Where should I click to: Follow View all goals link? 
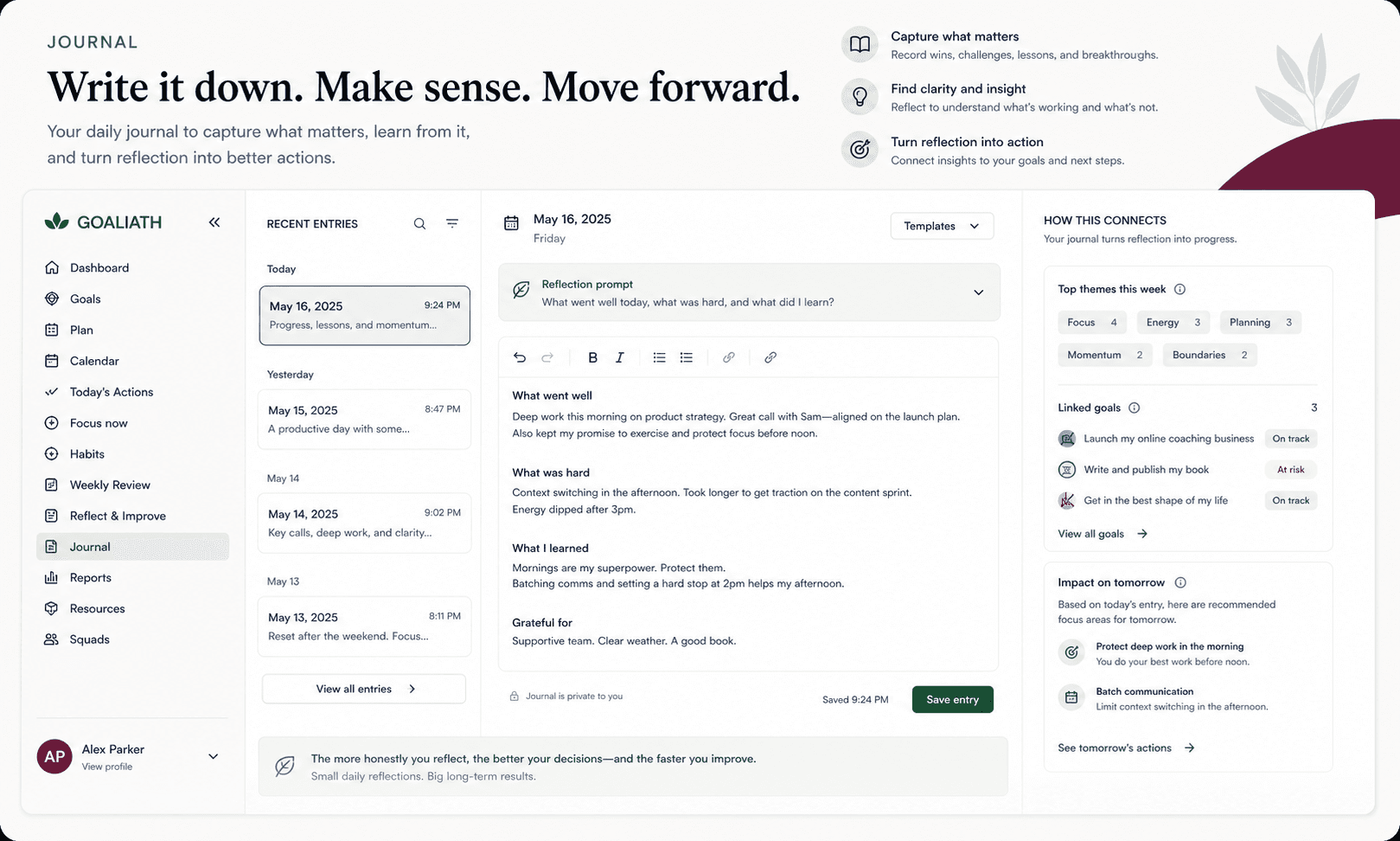point(1103,534)
